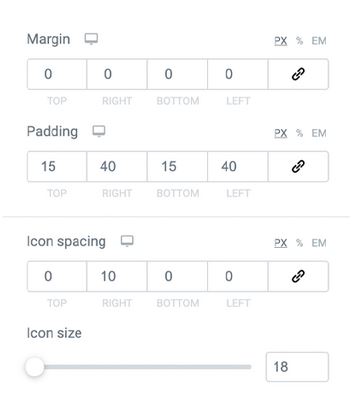Screen dimensions: 362x413
Task: Click the Icon spacing right field
Action: 117,276
